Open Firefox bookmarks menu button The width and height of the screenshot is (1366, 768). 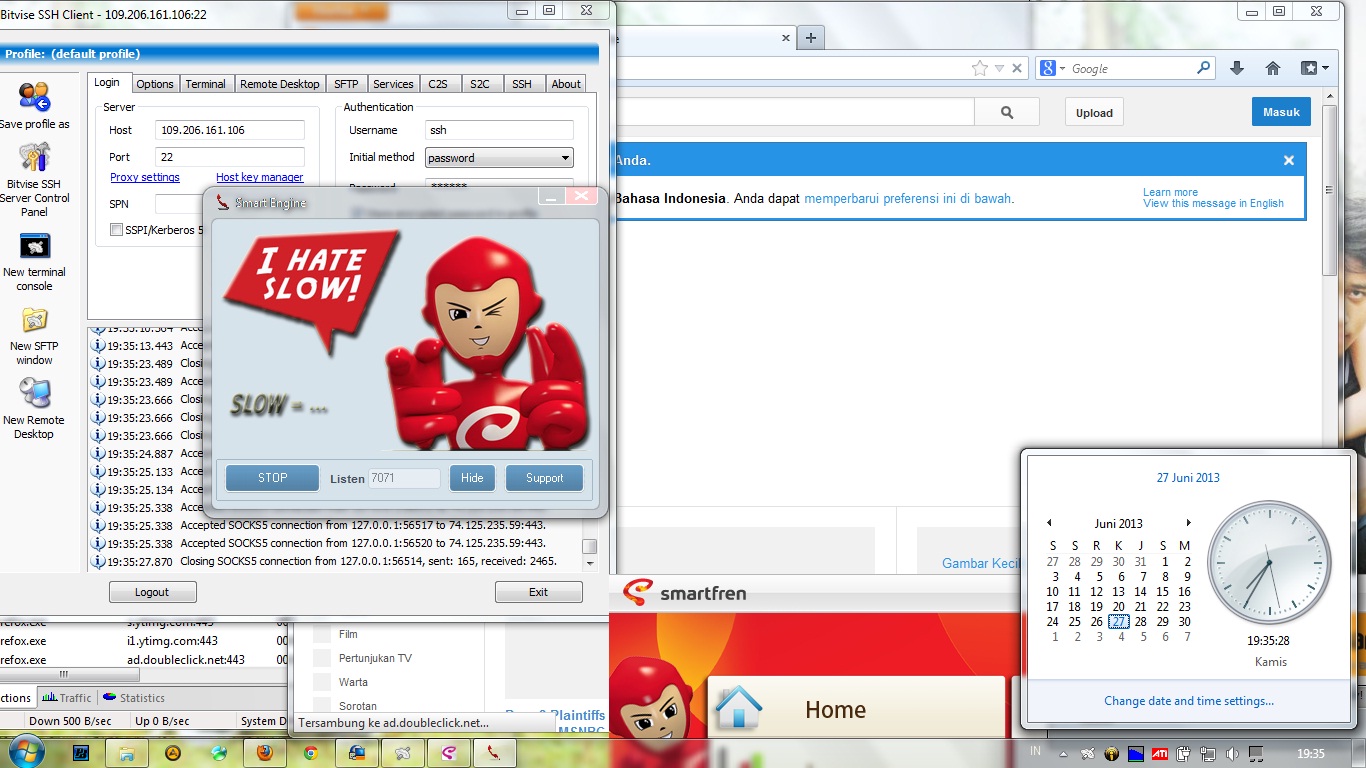(1314, 68)
